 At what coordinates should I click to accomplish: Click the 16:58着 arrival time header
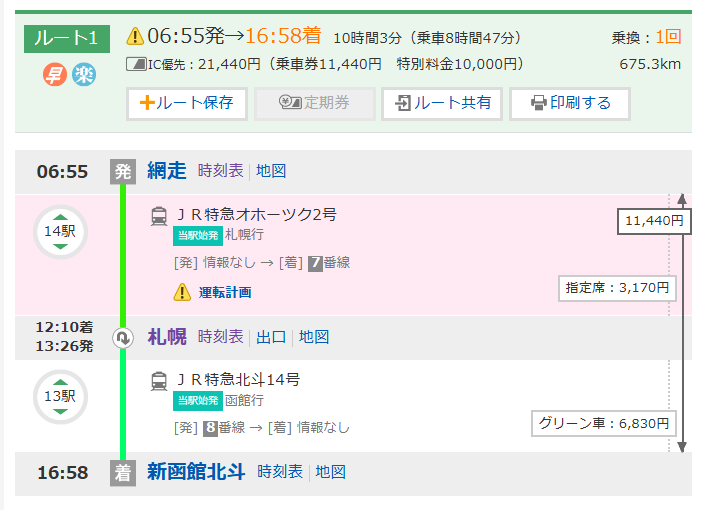pos(283,36)
